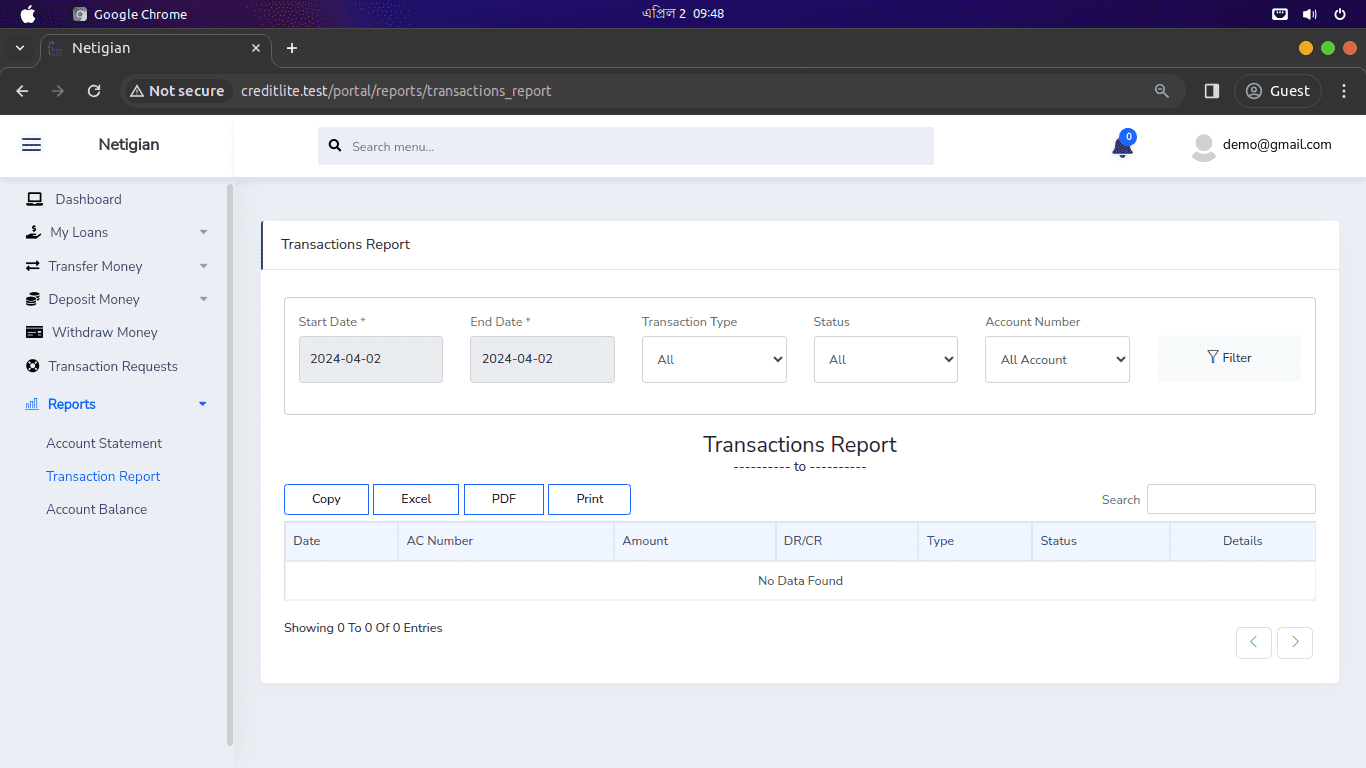Click demo@gmail.com account name

tap(1277, 144)
